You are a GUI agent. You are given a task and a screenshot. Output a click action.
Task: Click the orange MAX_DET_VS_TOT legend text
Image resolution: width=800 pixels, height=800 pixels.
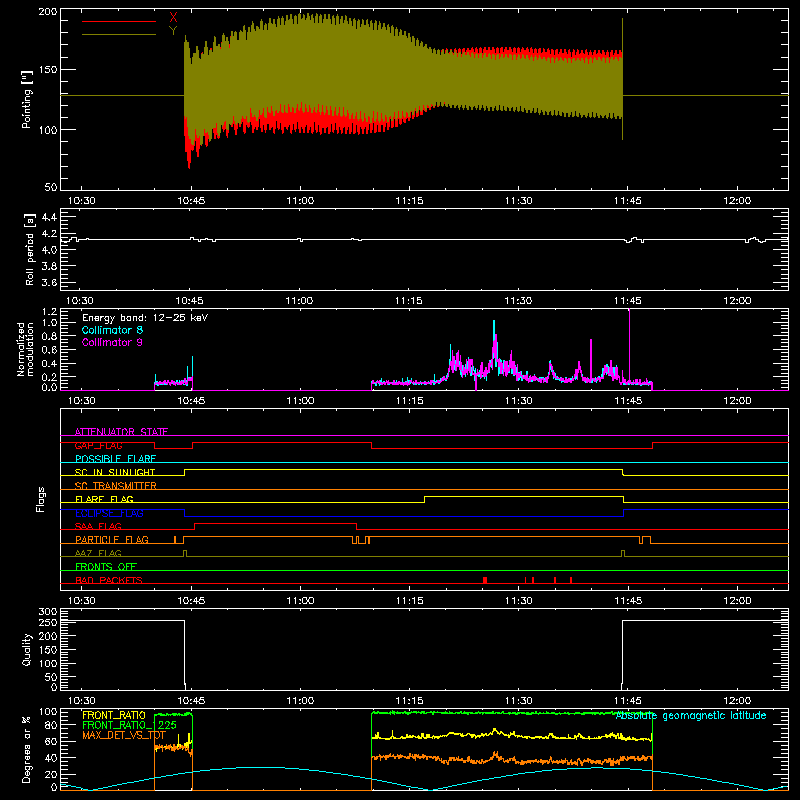tap(124, 735)
